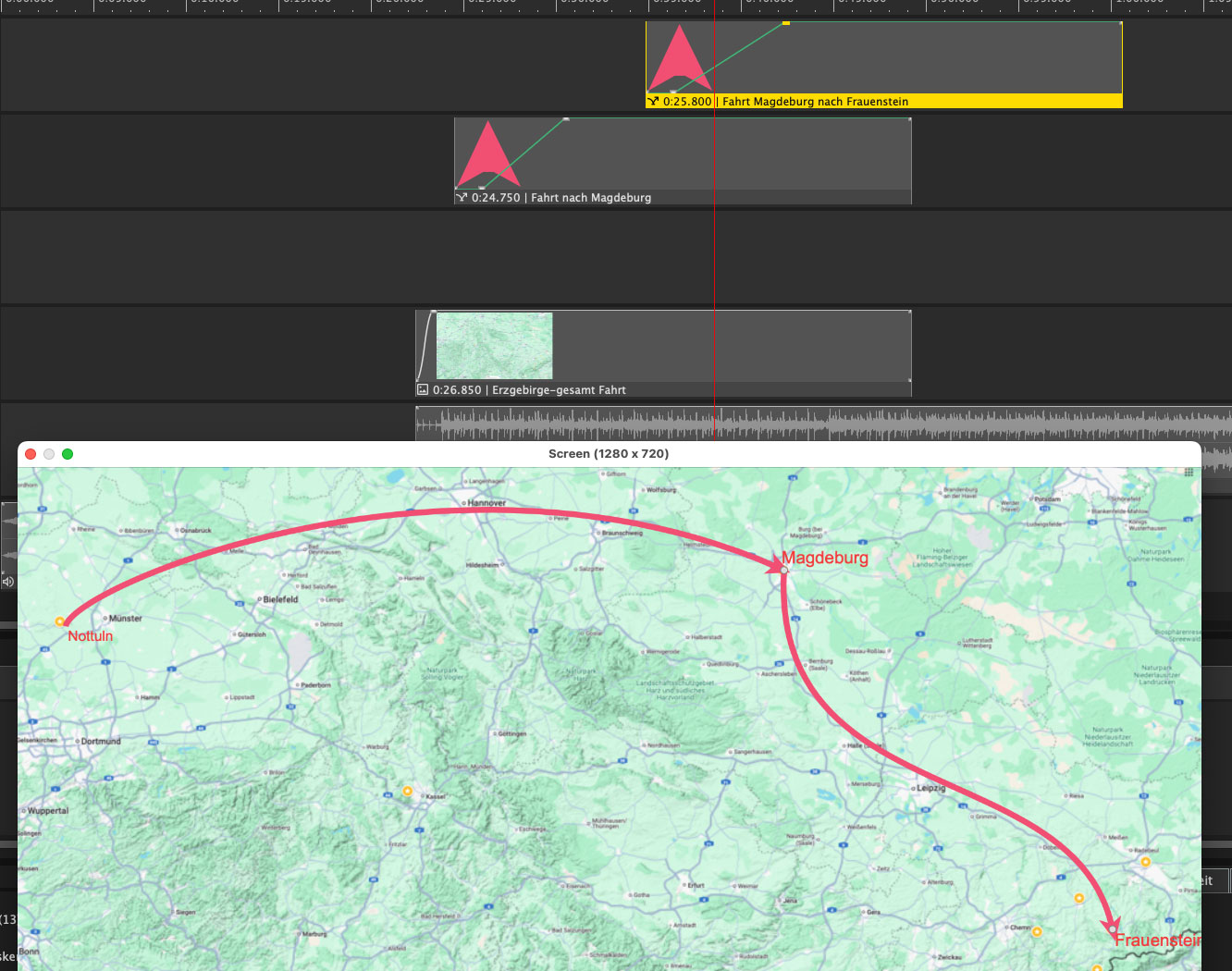Screen dimensions: 1232x971
Task: Click the path icon on the Fahrt nach Magdeburg clip
Action: click(x=461, y=198)
